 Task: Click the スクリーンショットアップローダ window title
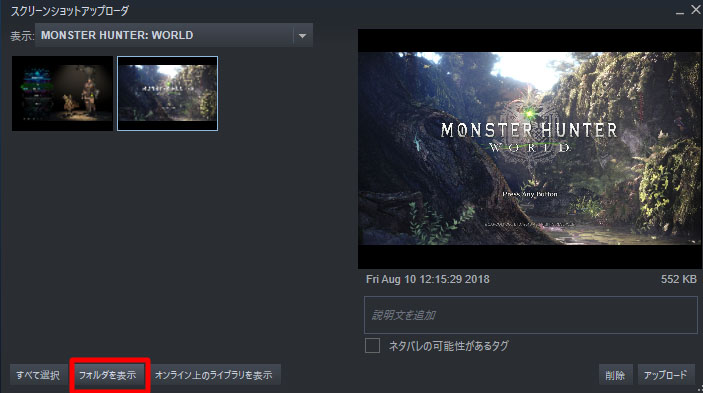(70, 11)
